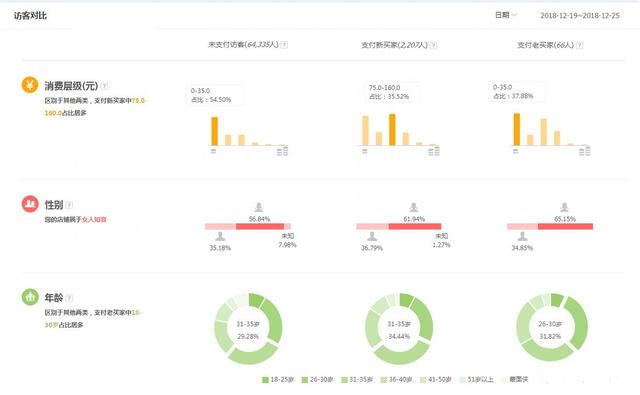Click the 访客对比 panel title
Screen dimensions: 640x395
(x=30, y=16)
